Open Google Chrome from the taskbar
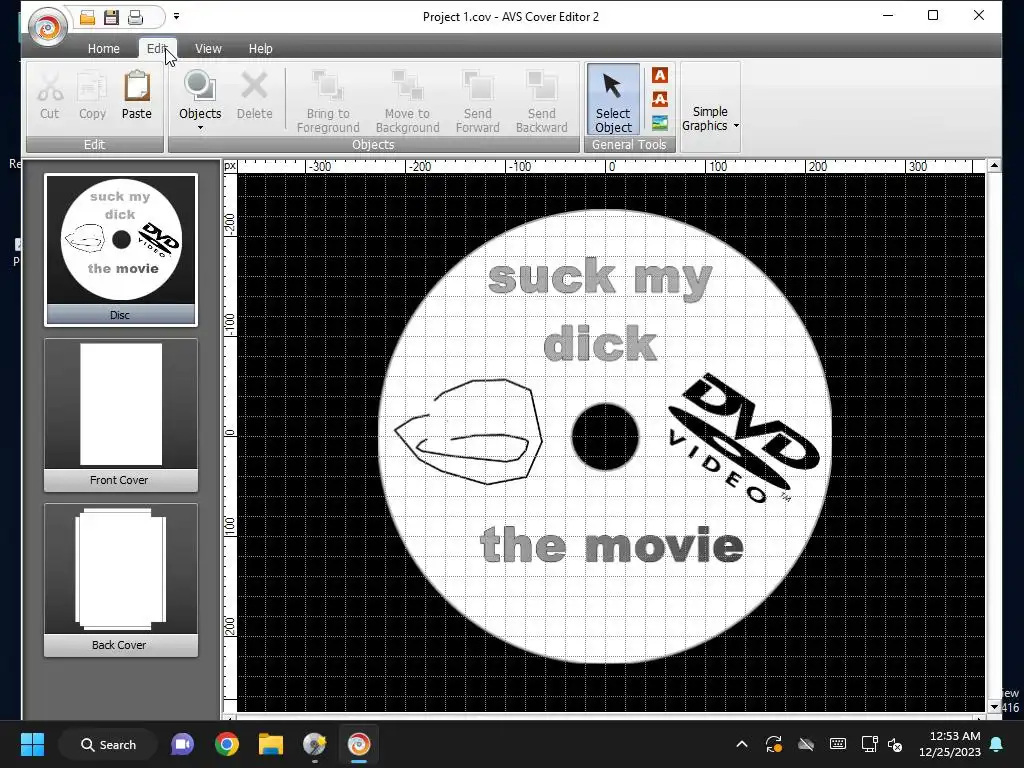 coord(227,744)
